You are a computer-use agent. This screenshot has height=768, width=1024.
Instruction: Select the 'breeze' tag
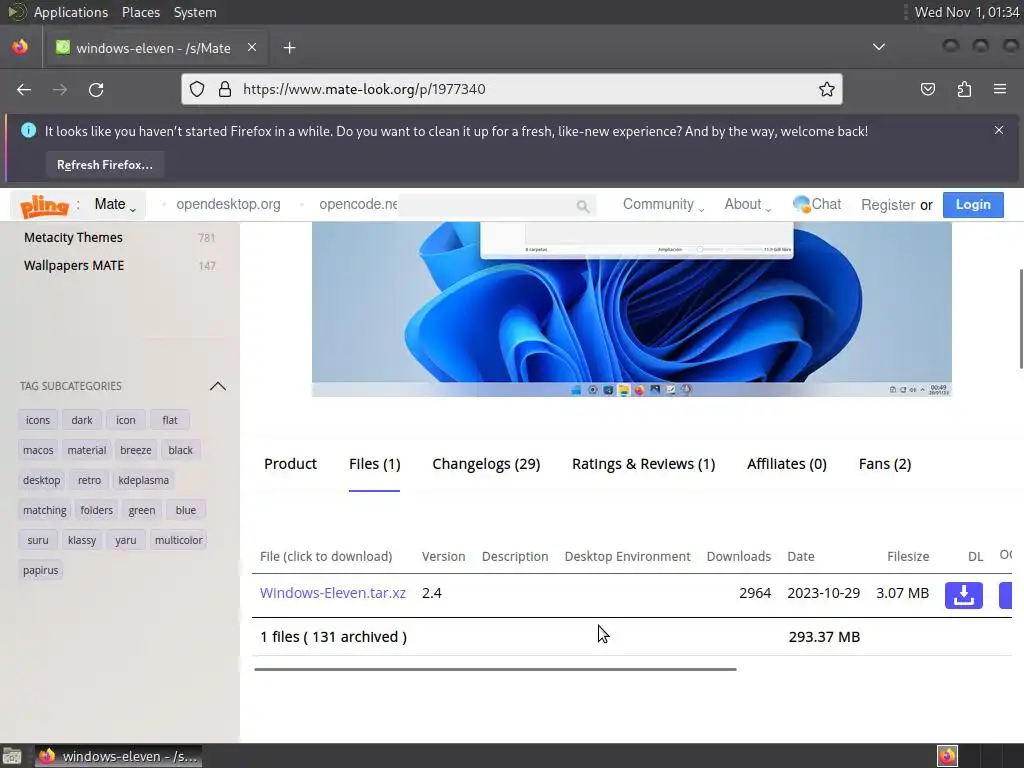pyautogui.click(x=136, y=450)
